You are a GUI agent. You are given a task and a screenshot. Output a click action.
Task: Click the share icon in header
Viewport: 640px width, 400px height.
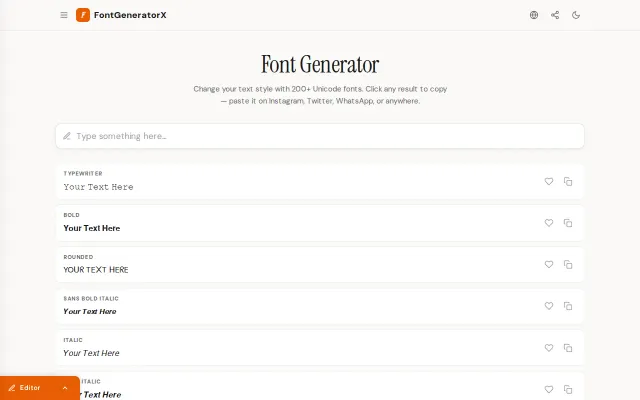555,15
